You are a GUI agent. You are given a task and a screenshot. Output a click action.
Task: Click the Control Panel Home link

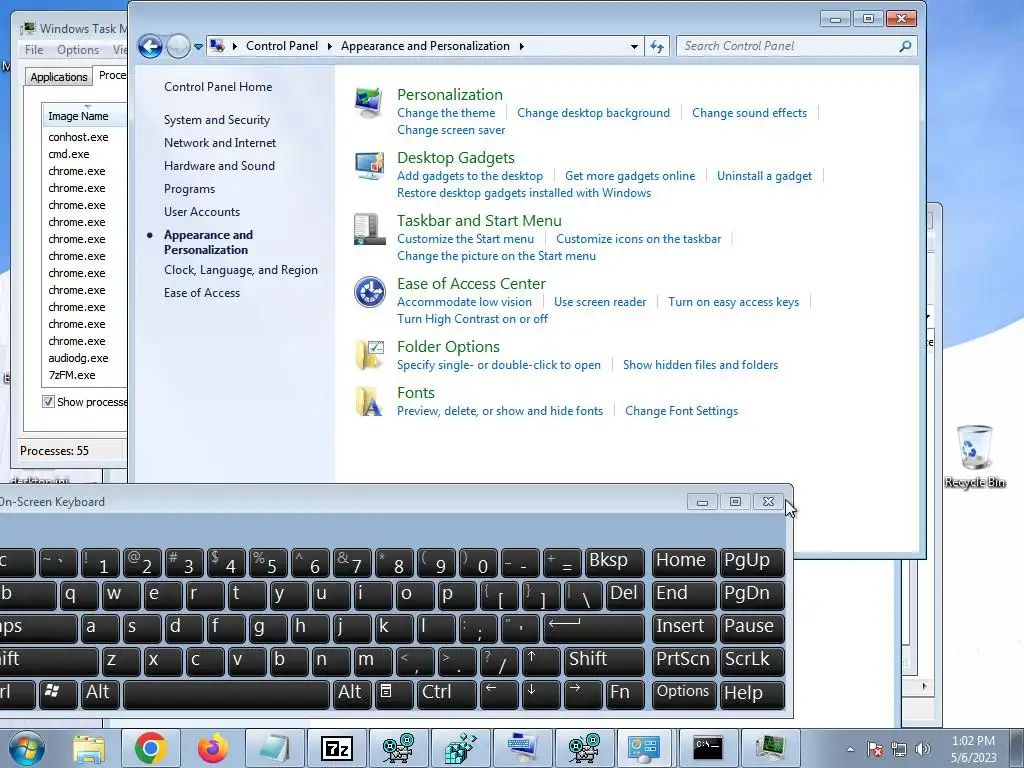(x=218, y=87)
